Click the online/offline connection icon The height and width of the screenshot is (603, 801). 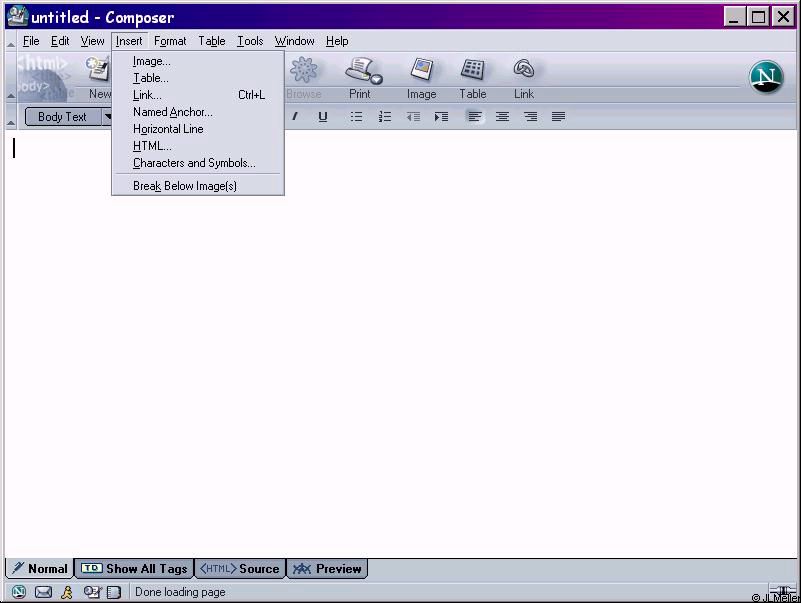coord(782,592)
